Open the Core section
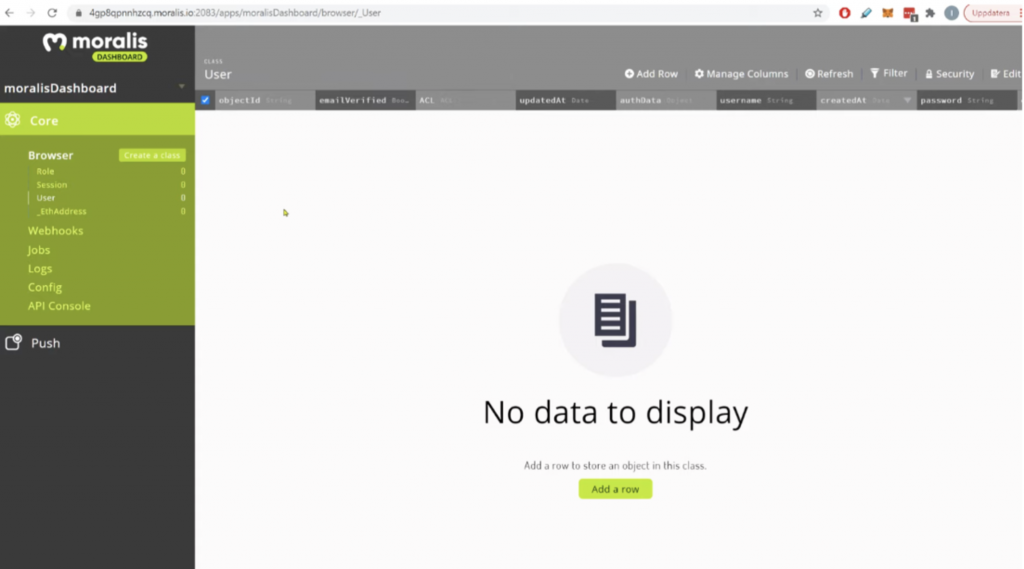Image resolution: width=1024 pixels, height=569 pixels. pyautogui.click(x=97, y=120)
